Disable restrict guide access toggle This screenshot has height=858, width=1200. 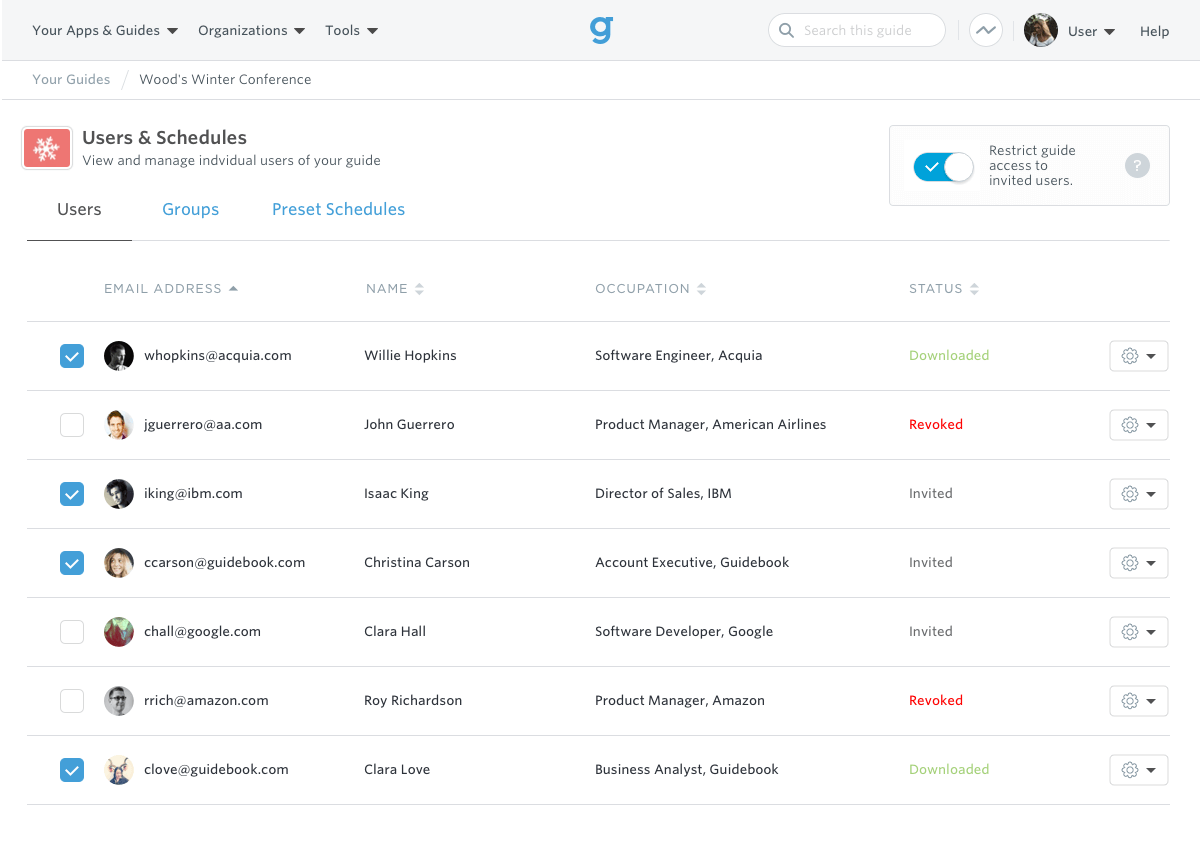pyautogui.click(x=943, y=167)
